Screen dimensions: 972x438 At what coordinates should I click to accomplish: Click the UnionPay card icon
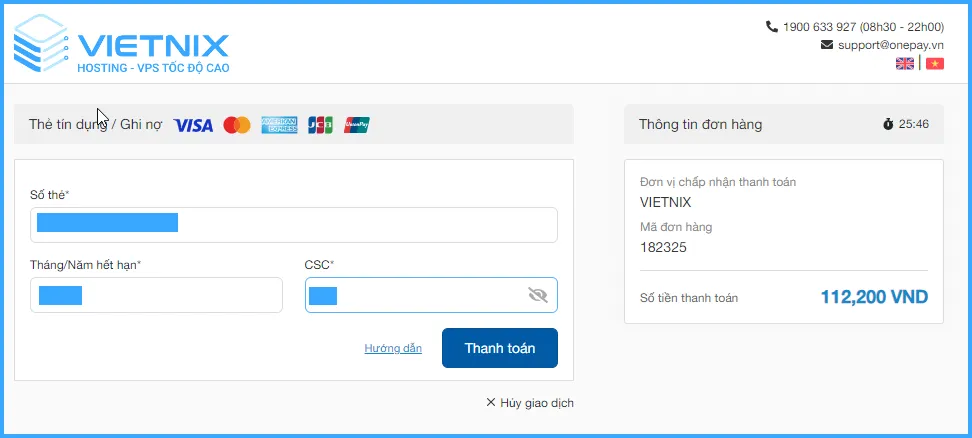point(357,125)
